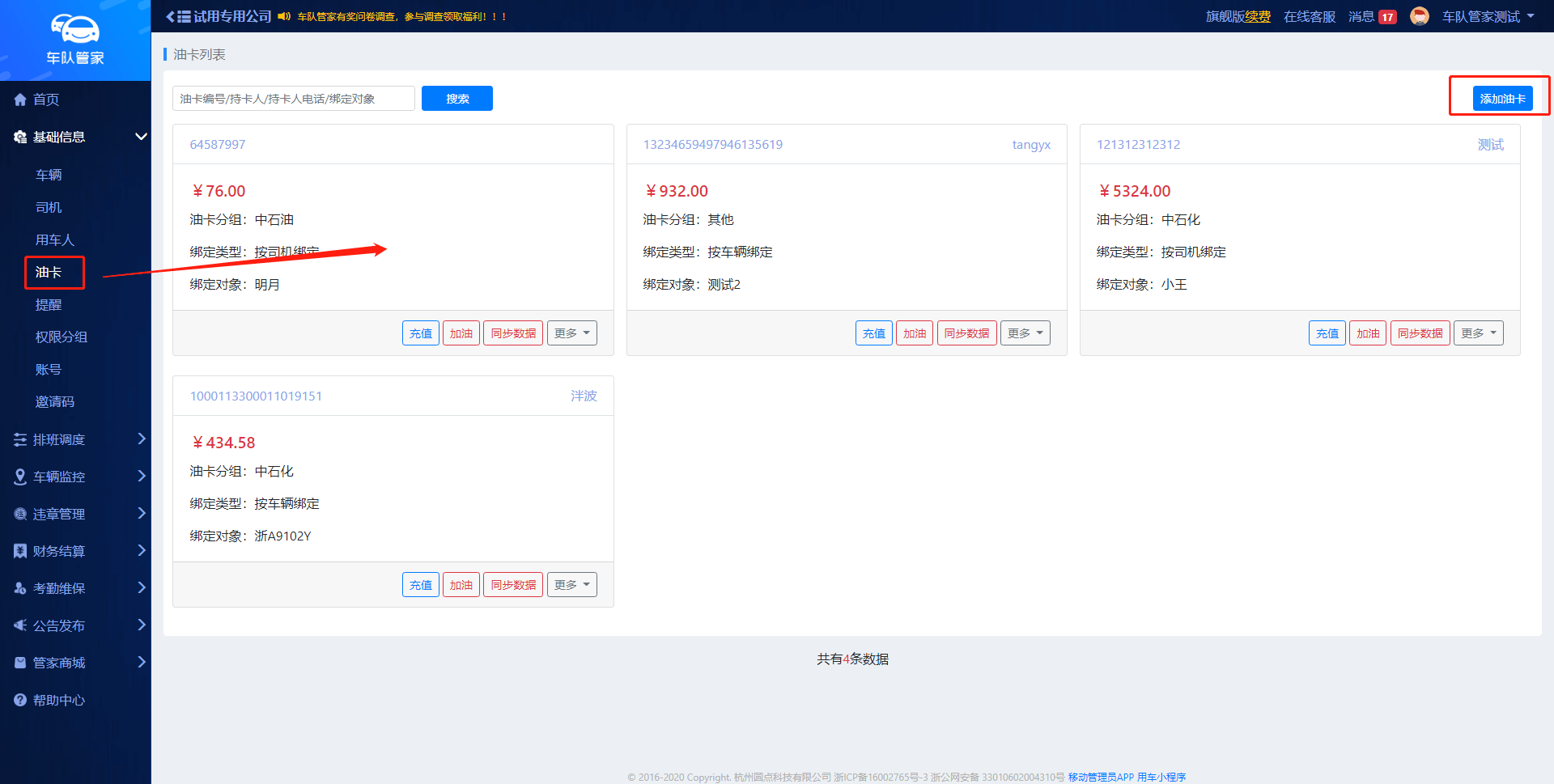
Task: Click the announcement speaker icon
Action: coord(283,16)
